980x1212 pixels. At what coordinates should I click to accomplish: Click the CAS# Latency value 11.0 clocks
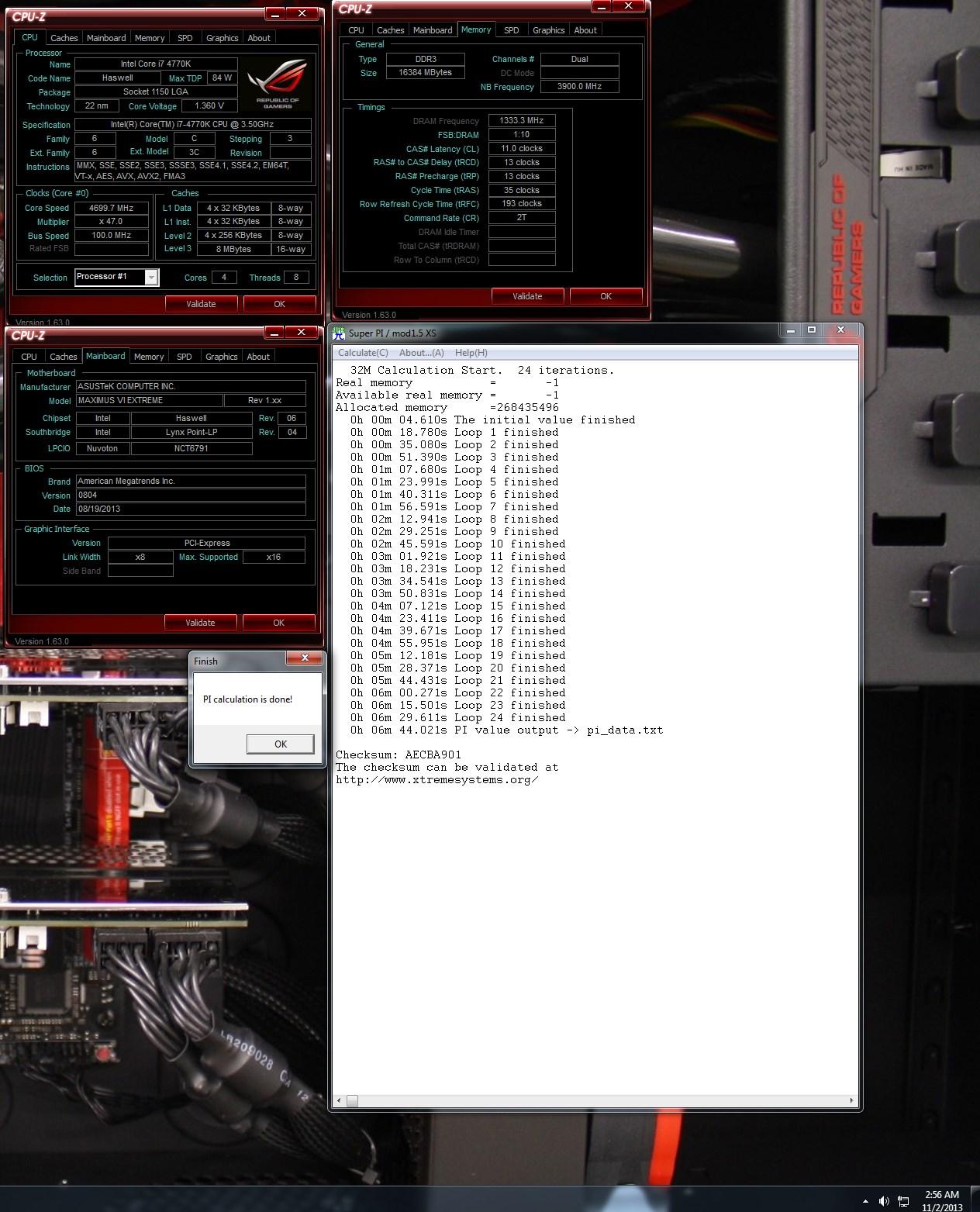tap(522, 148)
